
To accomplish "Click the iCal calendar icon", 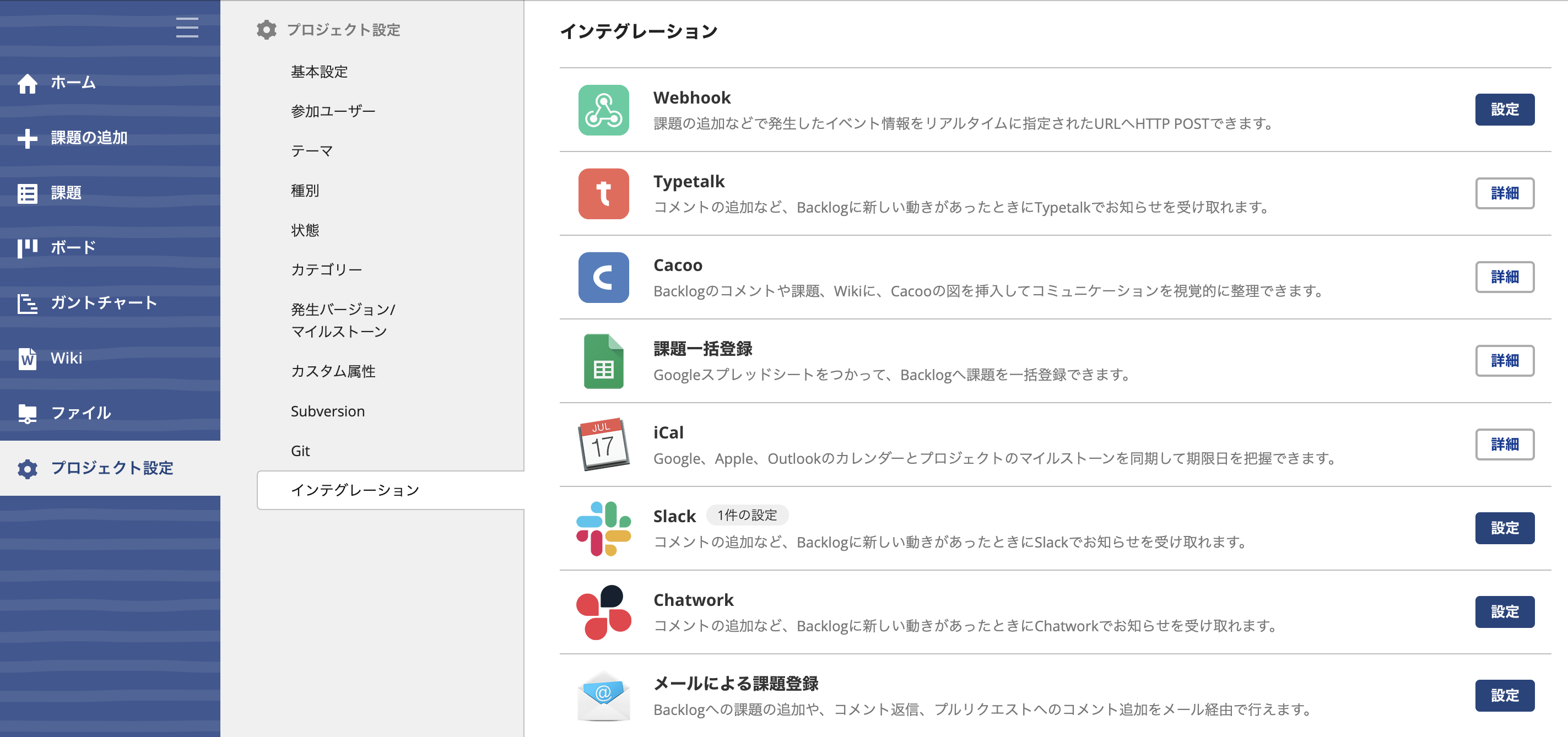I will [x=603, y=445].
